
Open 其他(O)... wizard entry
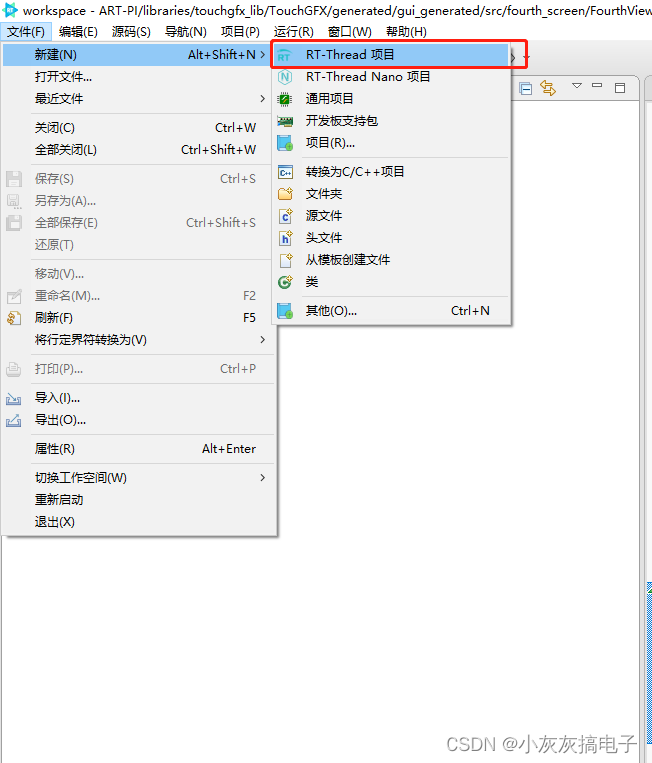[391, 310]
